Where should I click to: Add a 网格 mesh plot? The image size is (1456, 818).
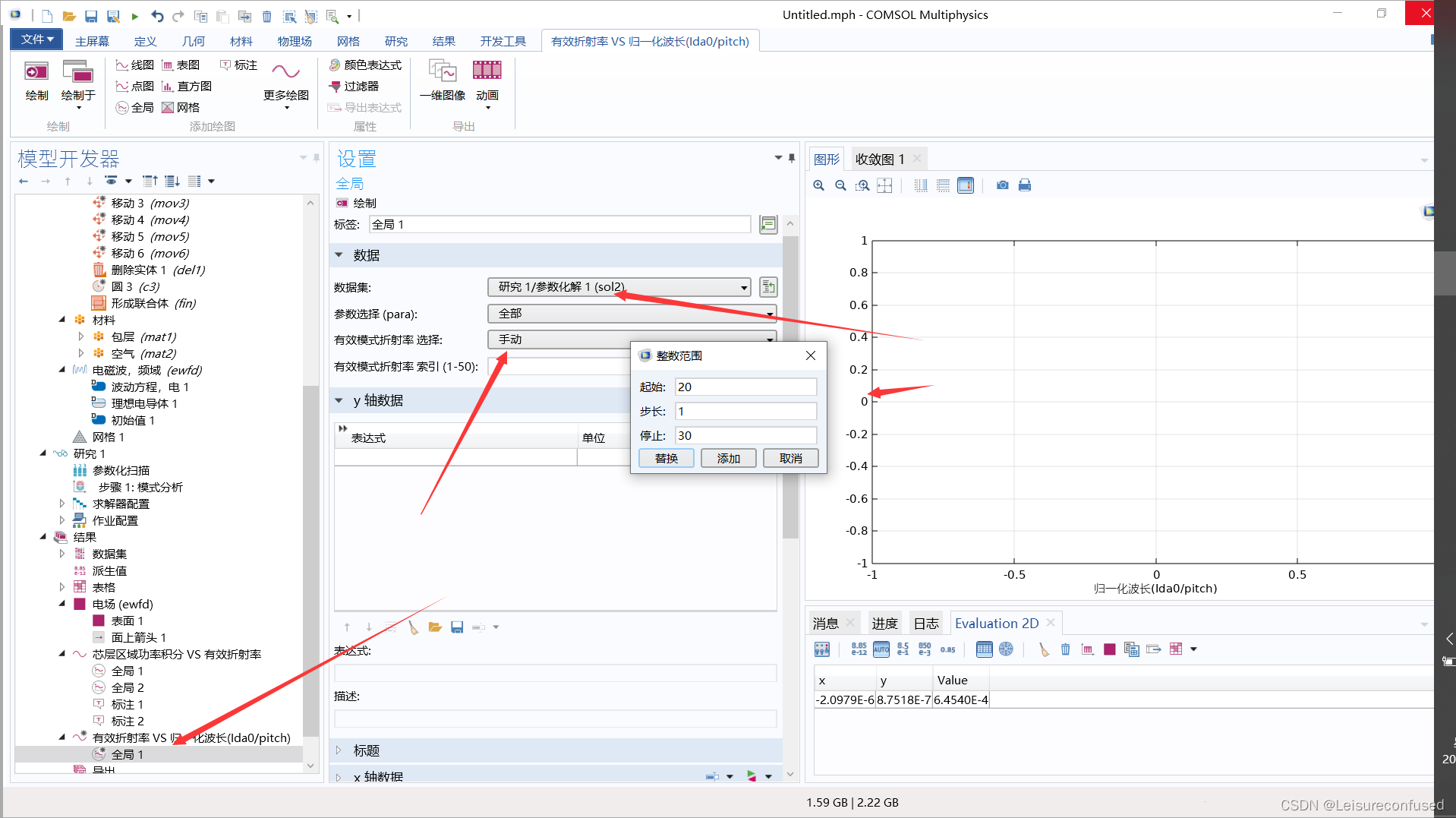pos(181,108)
